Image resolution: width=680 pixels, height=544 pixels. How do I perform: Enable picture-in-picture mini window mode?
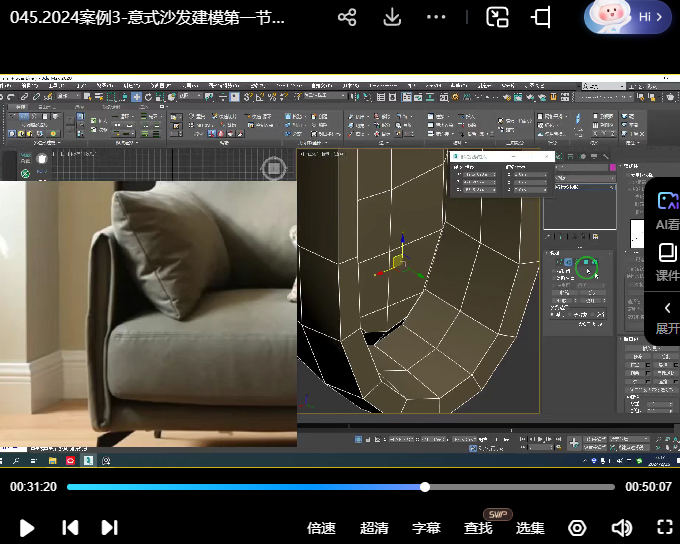click(497, 18)
